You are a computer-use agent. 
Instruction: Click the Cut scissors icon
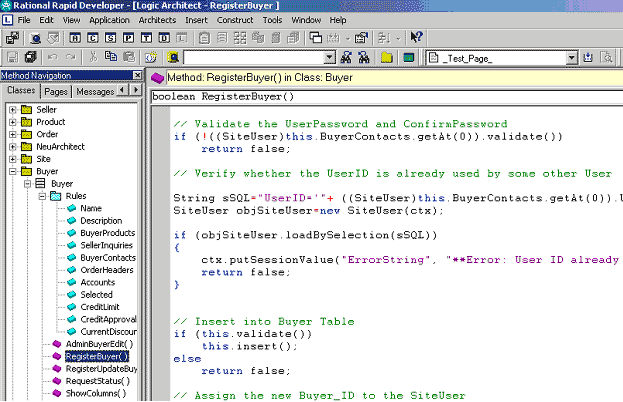(x=93, y=58)
